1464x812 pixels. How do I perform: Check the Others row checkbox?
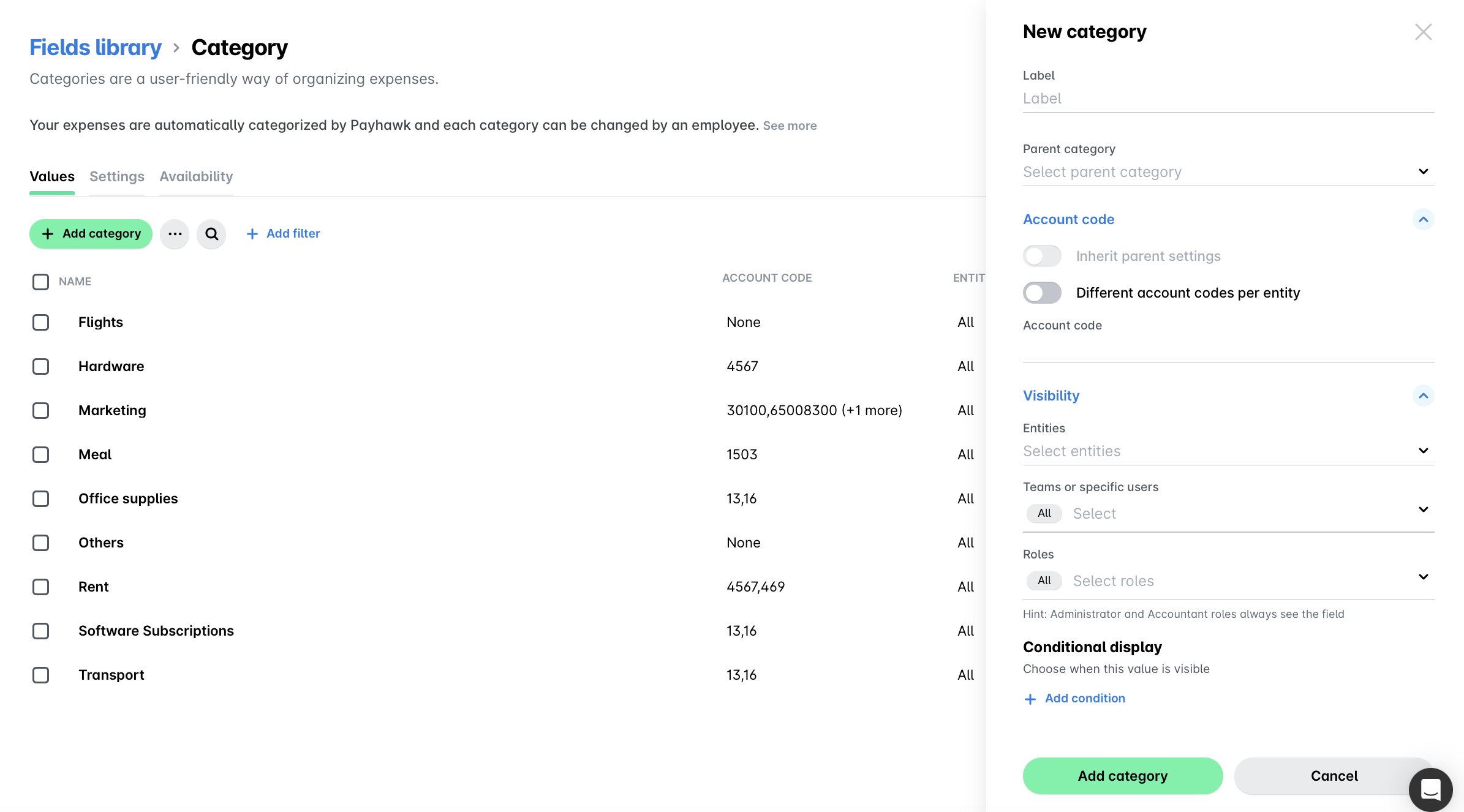[40, 543]
